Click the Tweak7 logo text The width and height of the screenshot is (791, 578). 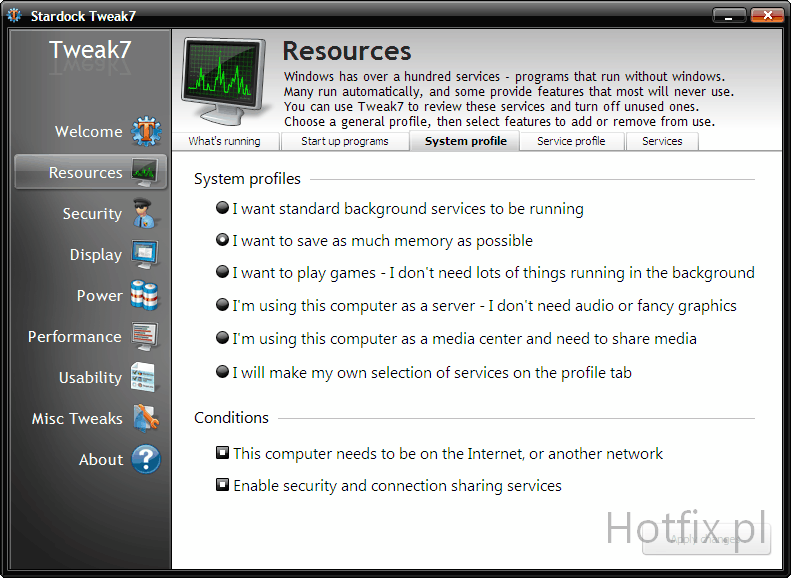click(x=90, y=50)
